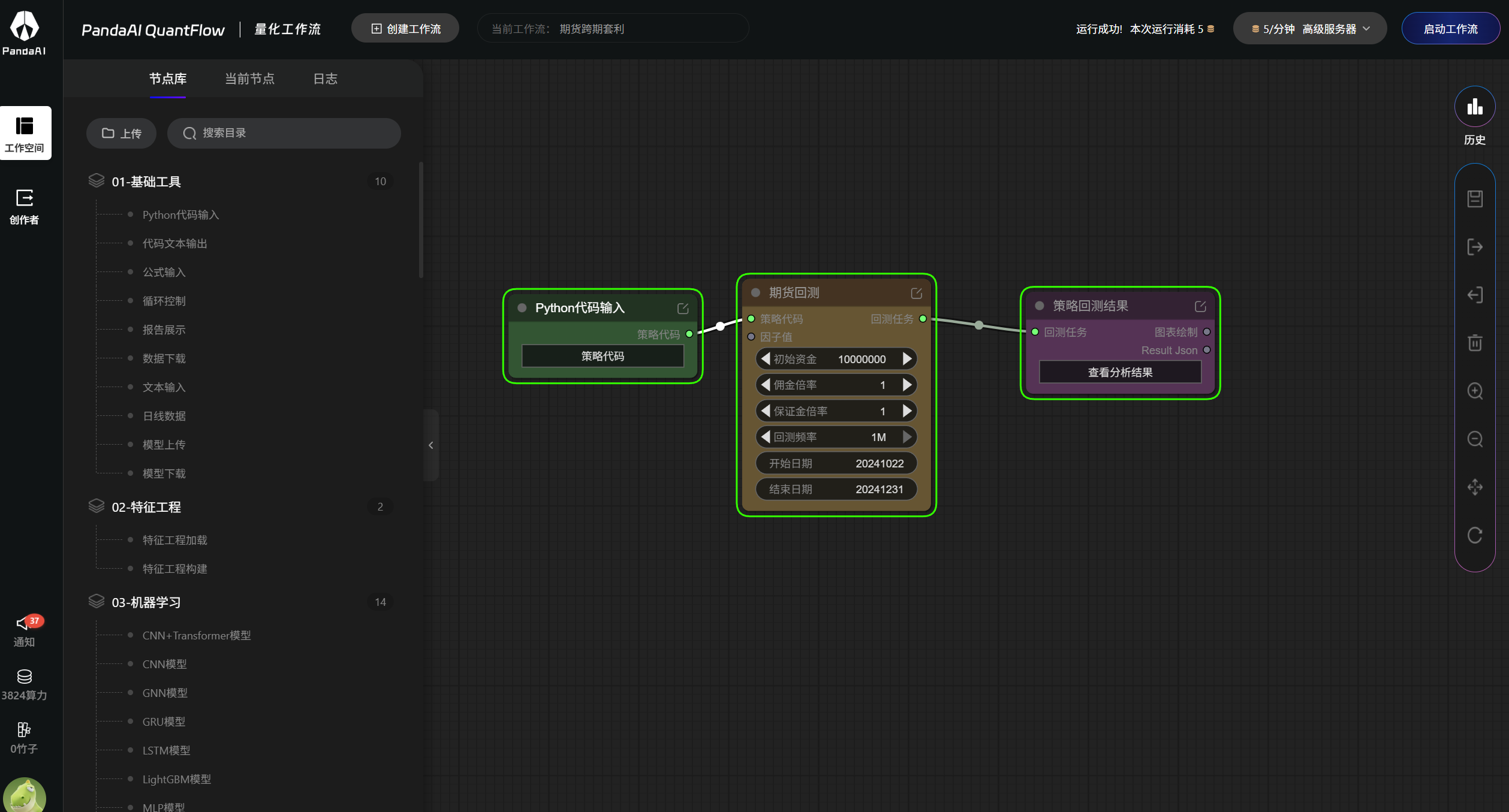Switch to the 节点库 tab
The height and width of the screenshot is (812, 1509).
(168, 79)
